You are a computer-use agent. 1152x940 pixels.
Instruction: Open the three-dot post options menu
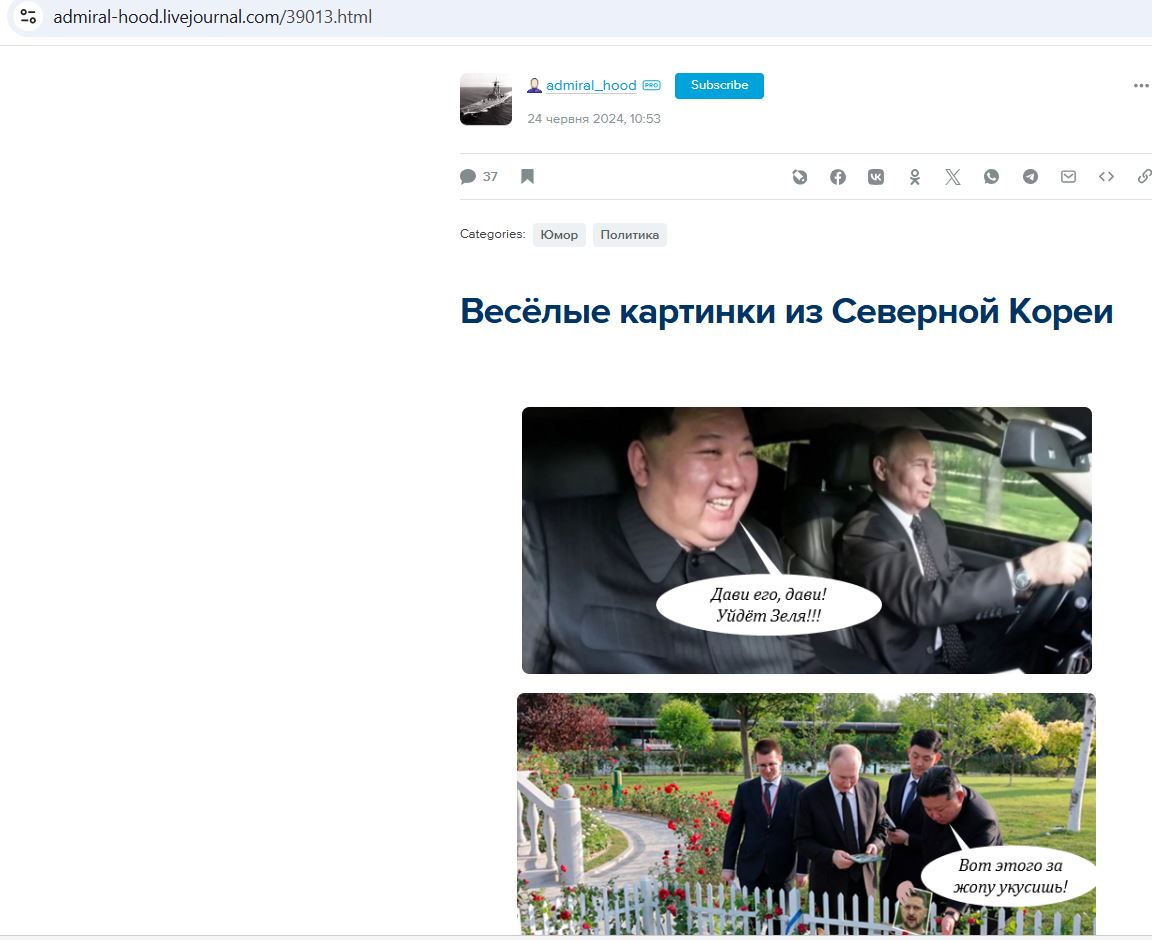click(x=1141, y=86)
